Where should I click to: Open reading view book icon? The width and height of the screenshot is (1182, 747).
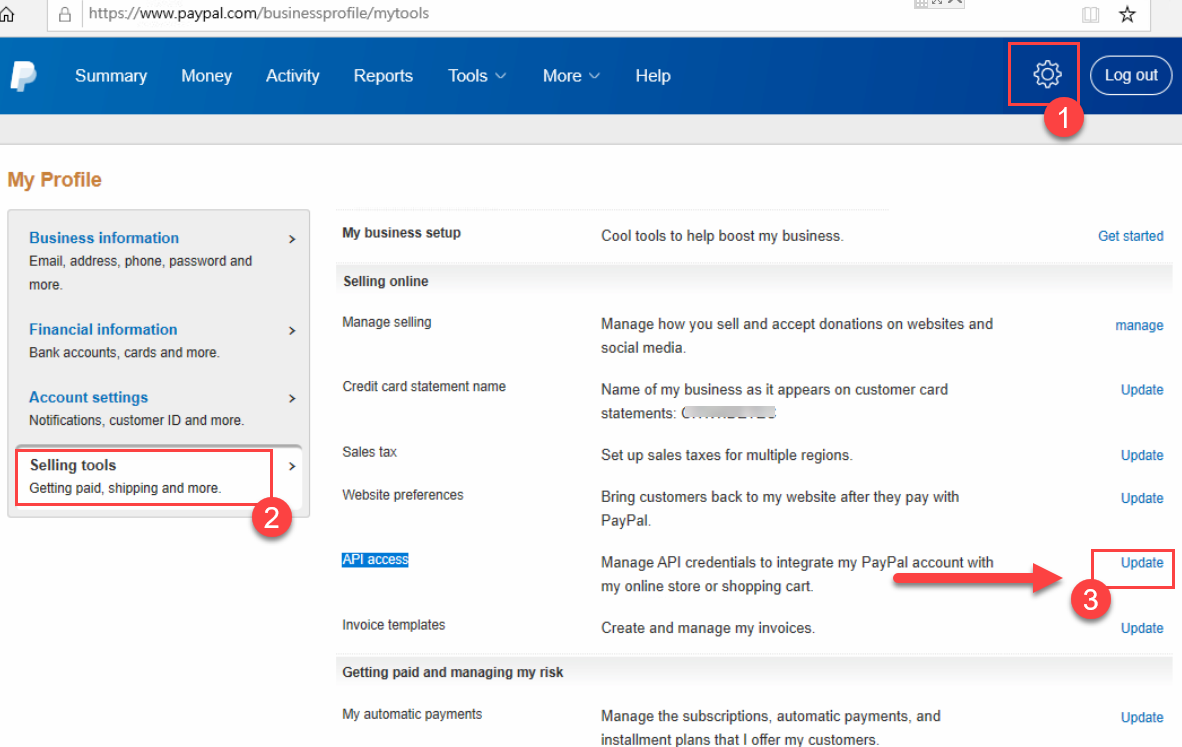click(1090, 14)
